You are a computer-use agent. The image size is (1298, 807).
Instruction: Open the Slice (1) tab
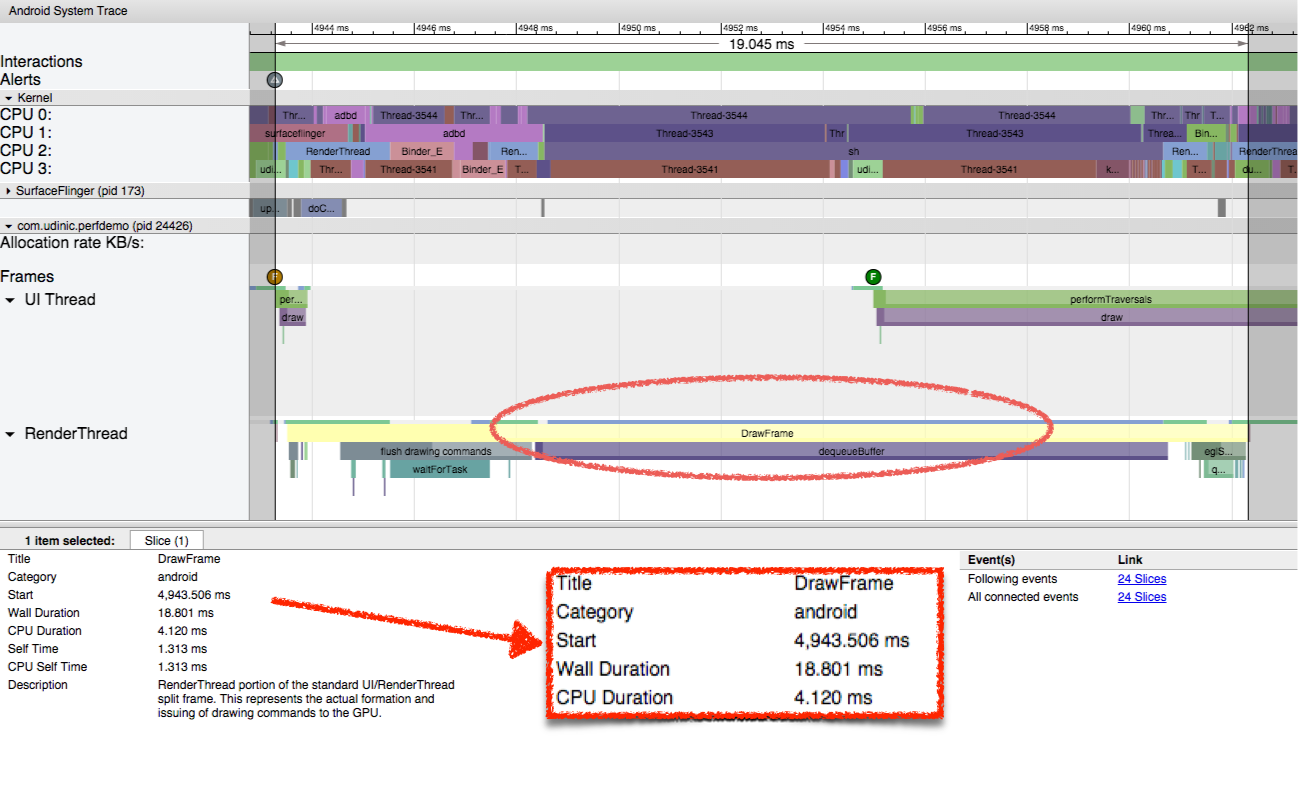[166, 540]
